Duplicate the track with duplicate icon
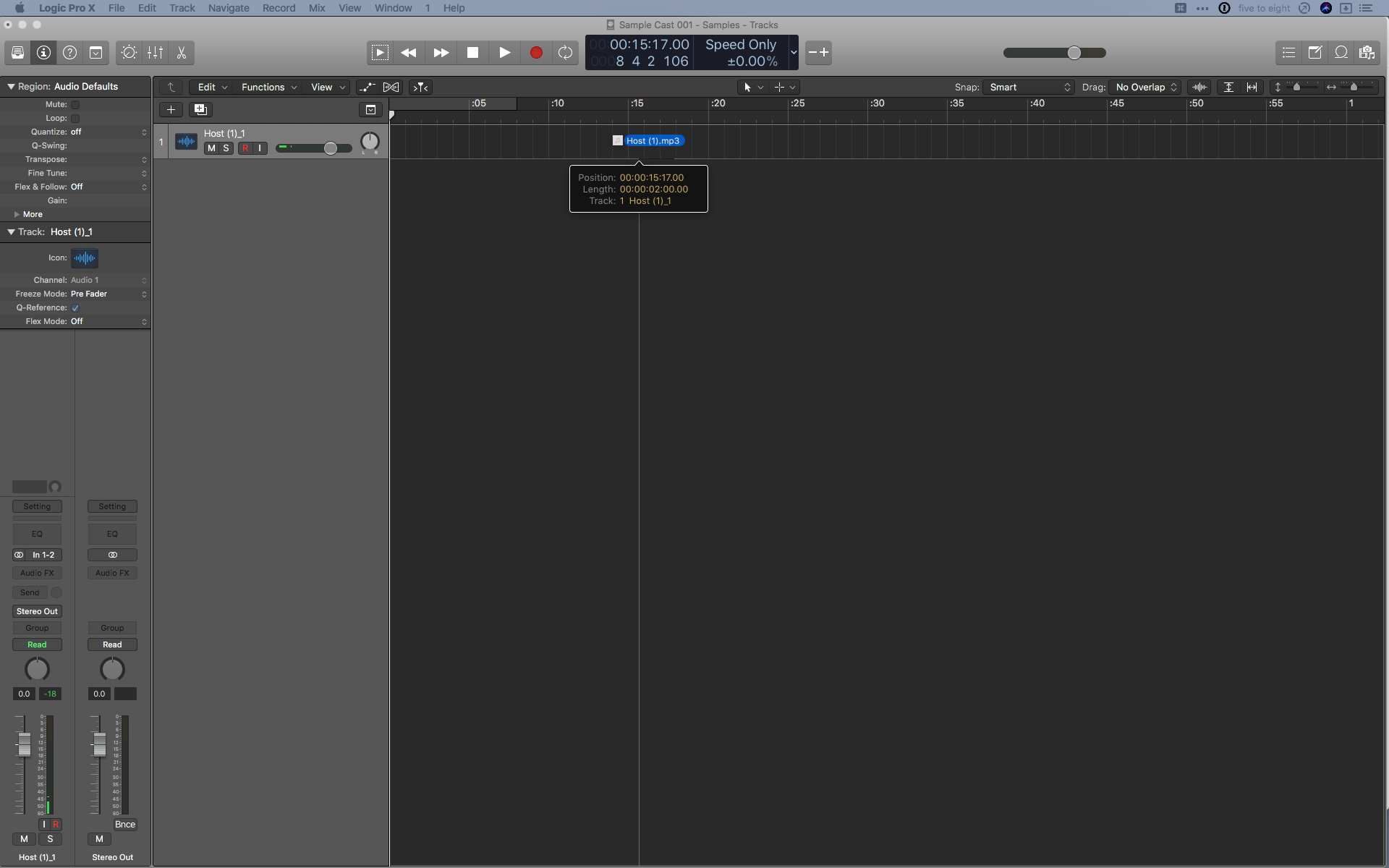 tap(200, 110)
